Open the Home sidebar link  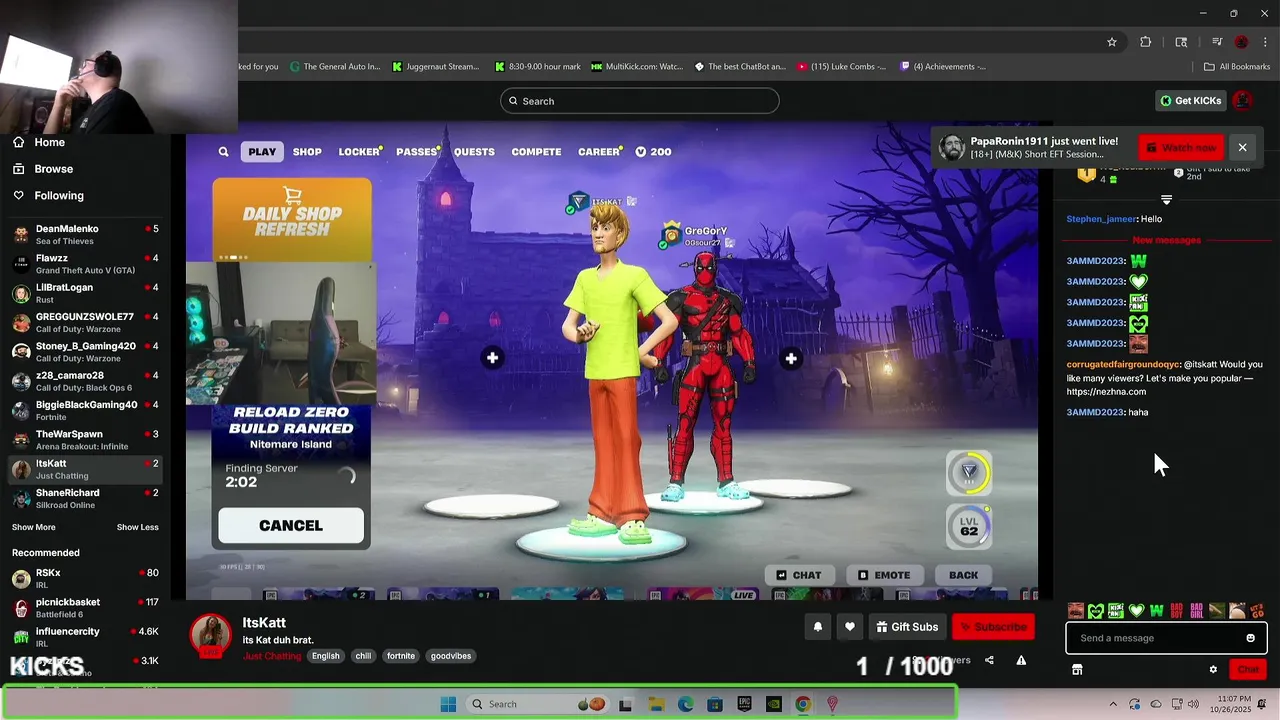tap(40, 142)
